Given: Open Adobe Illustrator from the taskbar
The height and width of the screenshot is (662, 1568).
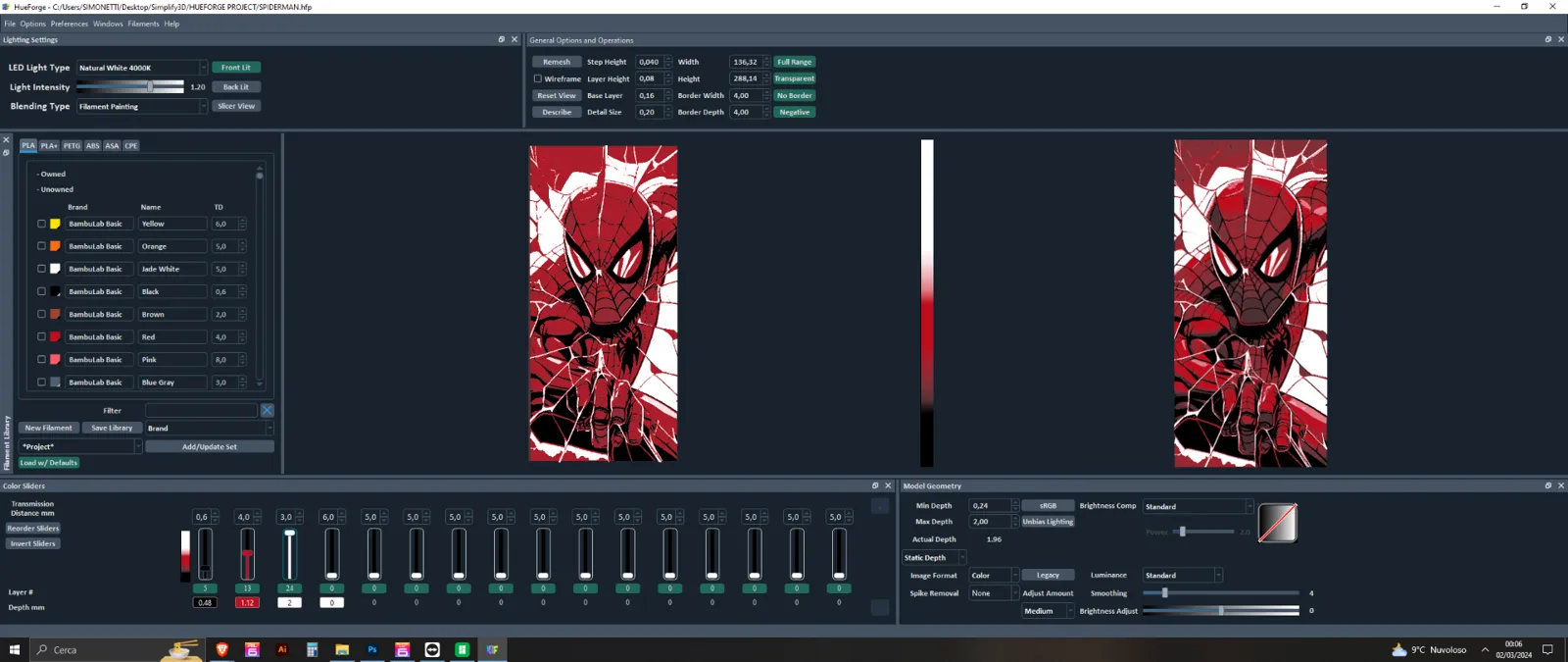Looking at the screenshot, I should 282,649.
